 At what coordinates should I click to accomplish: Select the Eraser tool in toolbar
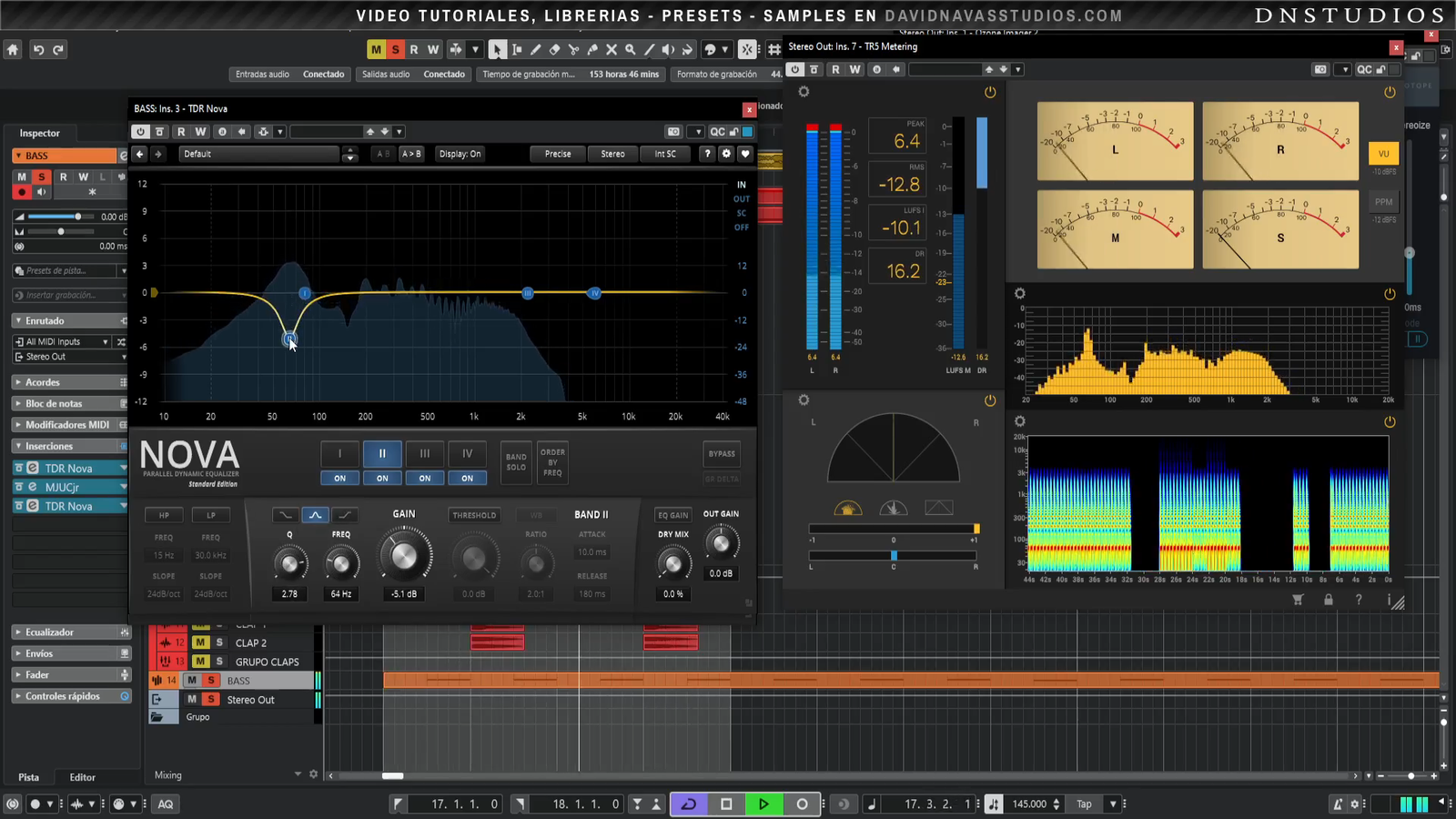[x=554, y=50]
